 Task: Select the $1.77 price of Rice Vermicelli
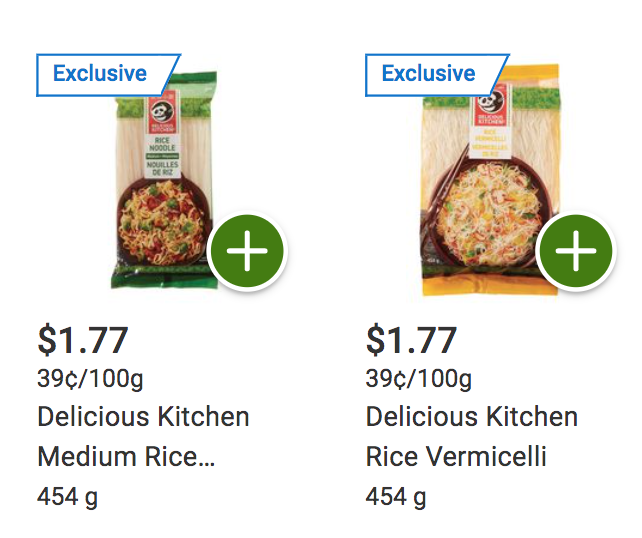click(411, 340)
